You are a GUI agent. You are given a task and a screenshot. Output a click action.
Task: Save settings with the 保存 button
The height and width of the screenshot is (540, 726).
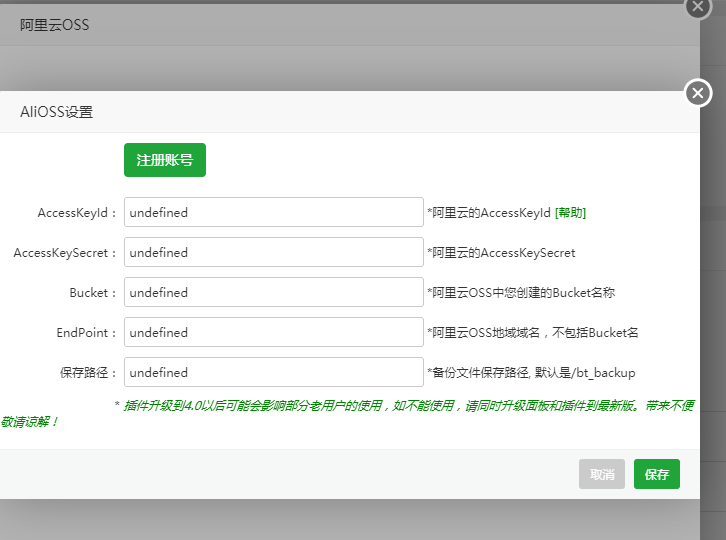[x=657, y=474]
